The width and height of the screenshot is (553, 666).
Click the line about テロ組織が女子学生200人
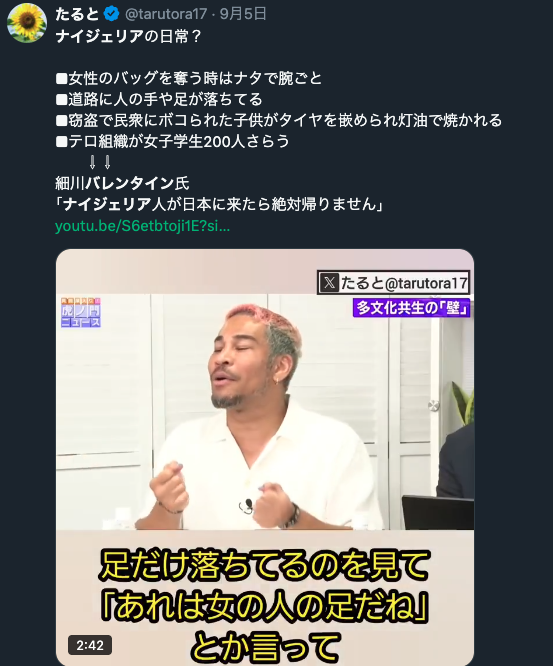(x=172, y=141)
